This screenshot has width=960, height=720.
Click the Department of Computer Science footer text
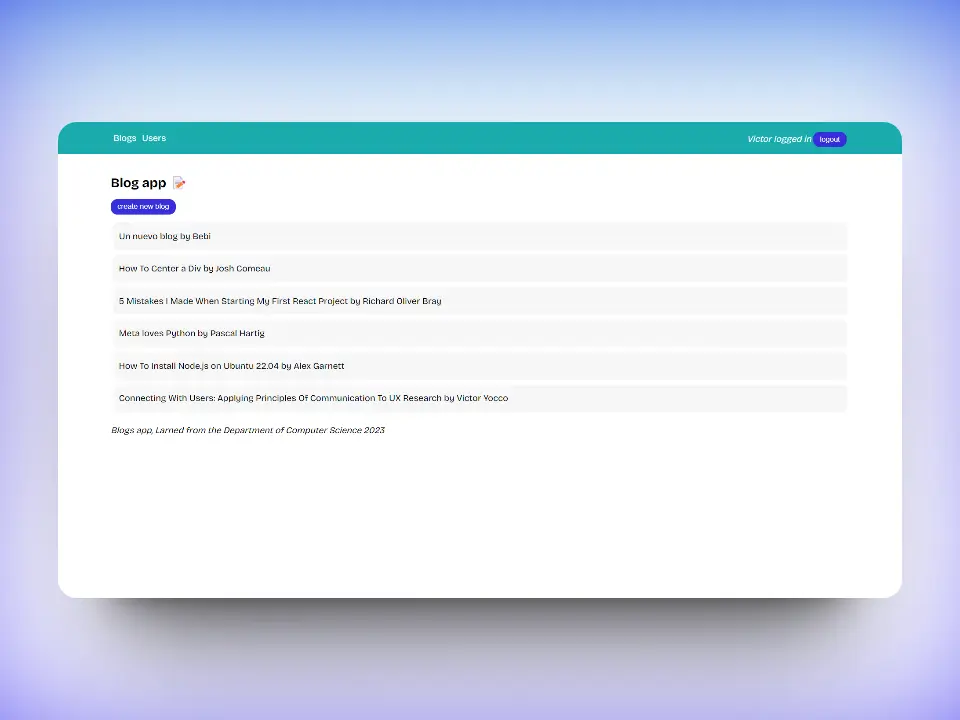(248, 430)
